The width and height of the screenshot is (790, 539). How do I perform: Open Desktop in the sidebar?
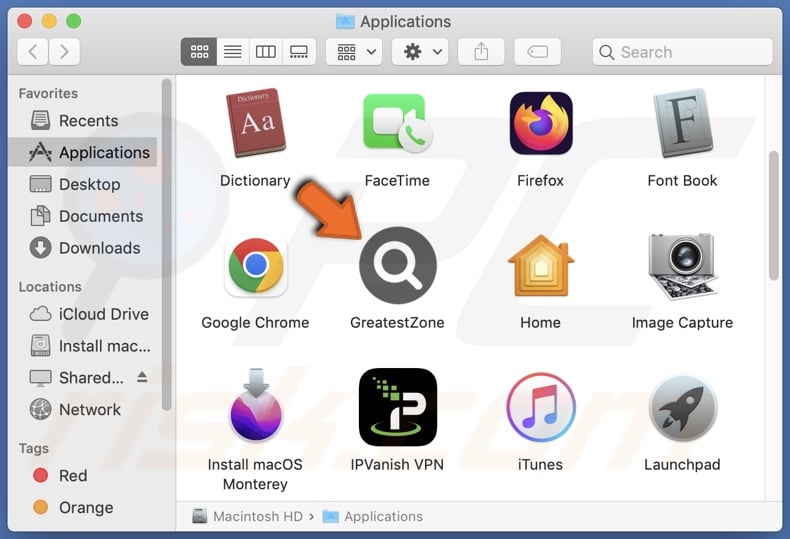82,184
